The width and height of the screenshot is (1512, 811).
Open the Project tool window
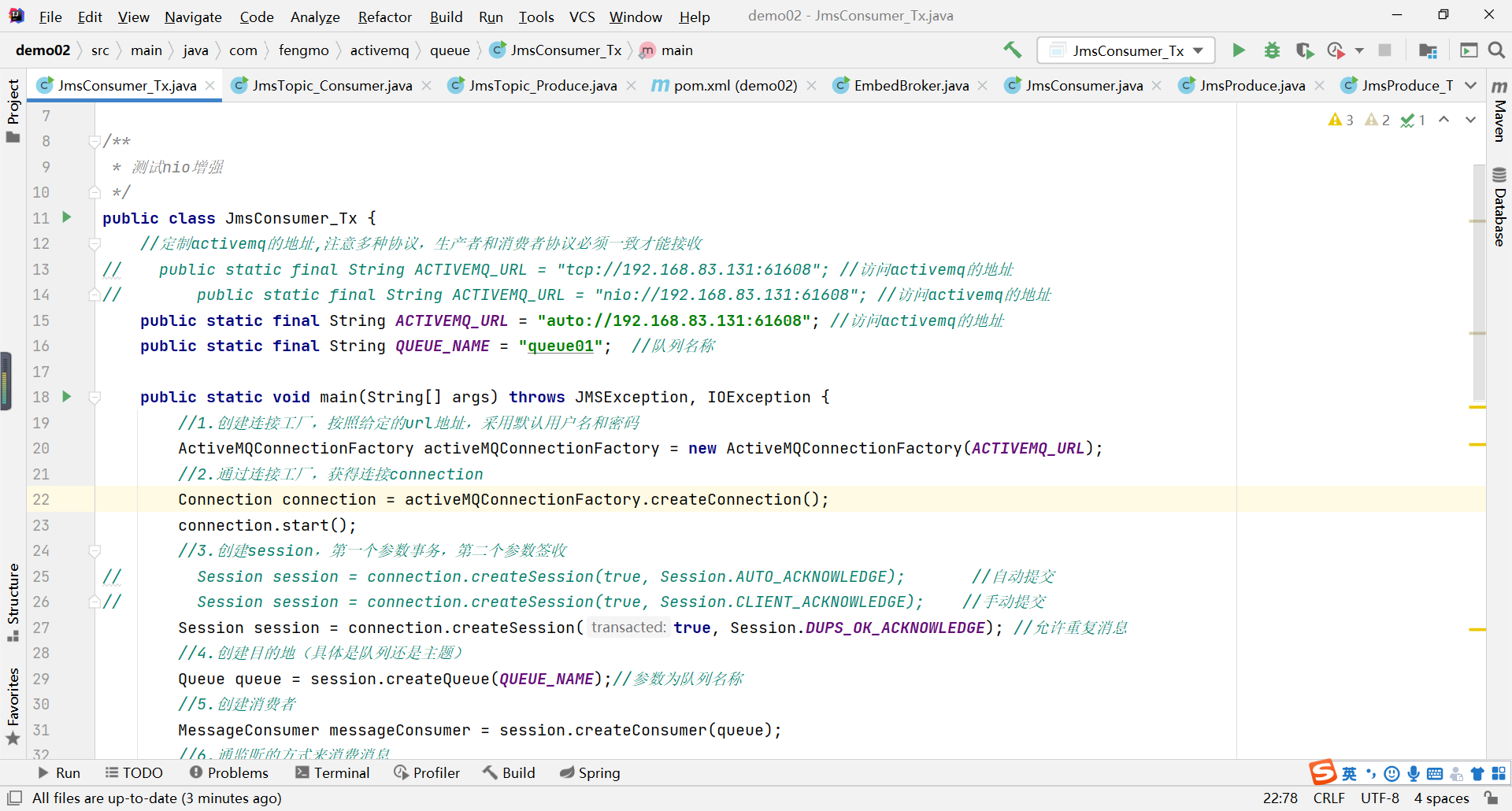point(13,110)
